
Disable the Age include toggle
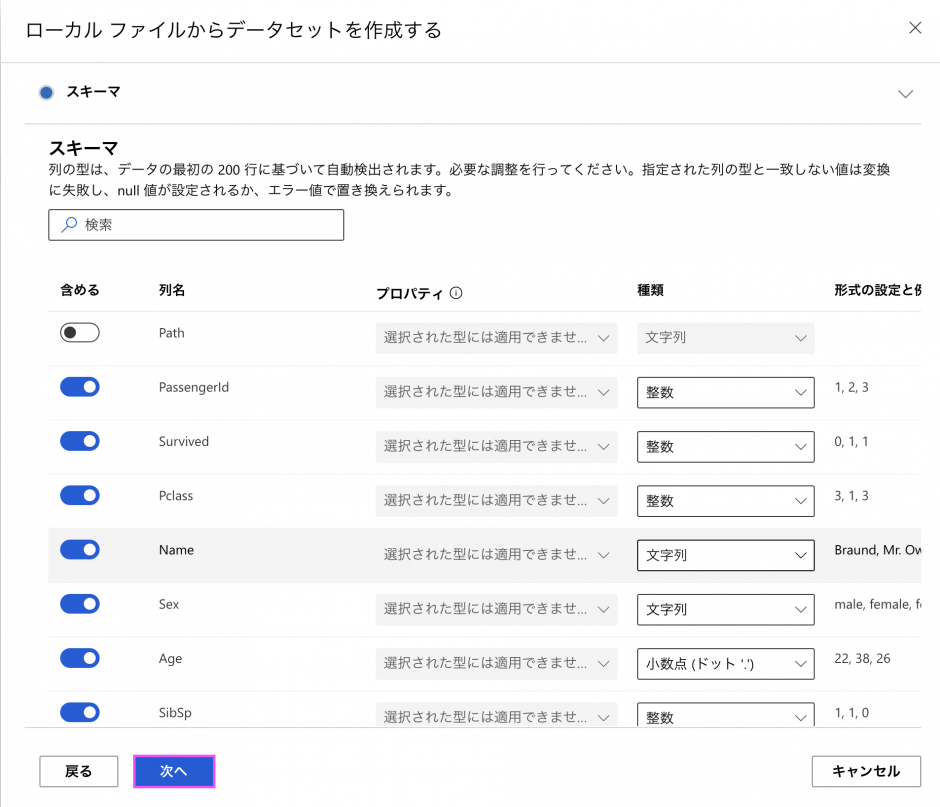click(x=80, y=658)
